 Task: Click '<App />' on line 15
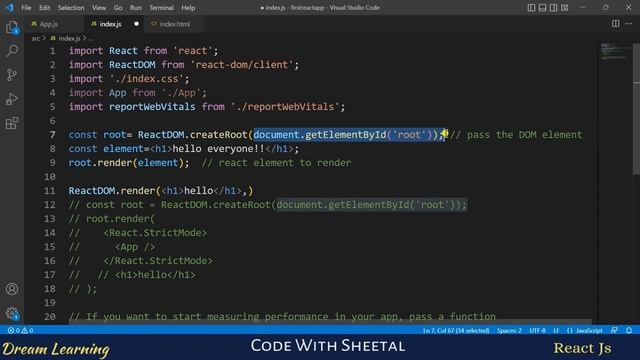135,247
